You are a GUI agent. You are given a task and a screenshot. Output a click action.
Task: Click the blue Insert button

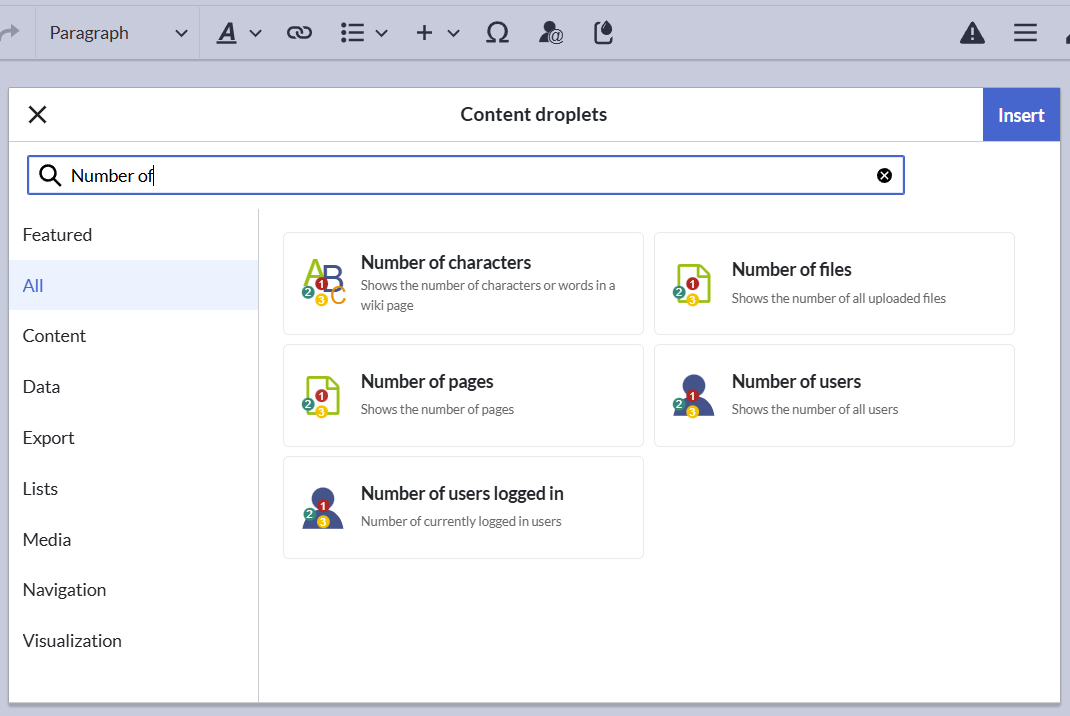click(1021, 115)
